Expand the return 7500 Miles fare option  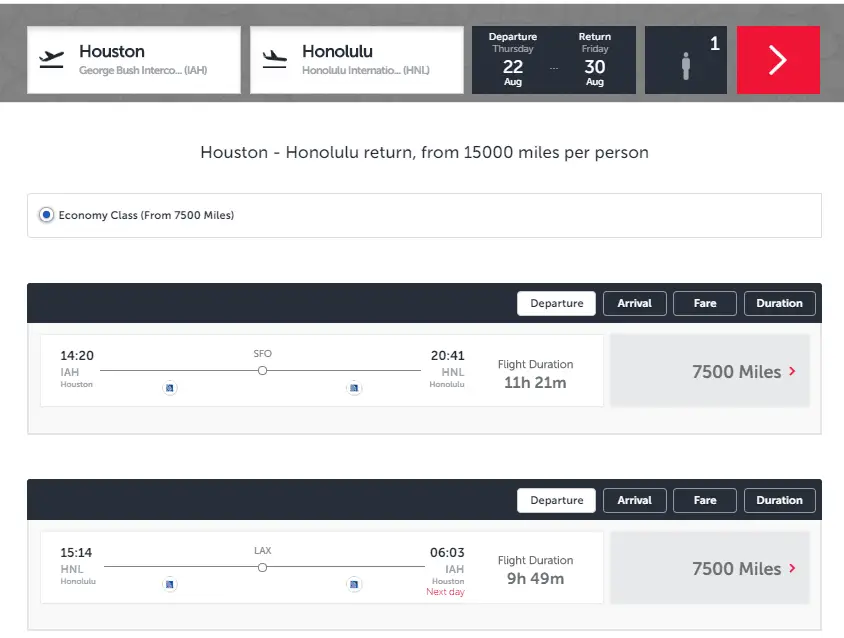tap(709, 569)
